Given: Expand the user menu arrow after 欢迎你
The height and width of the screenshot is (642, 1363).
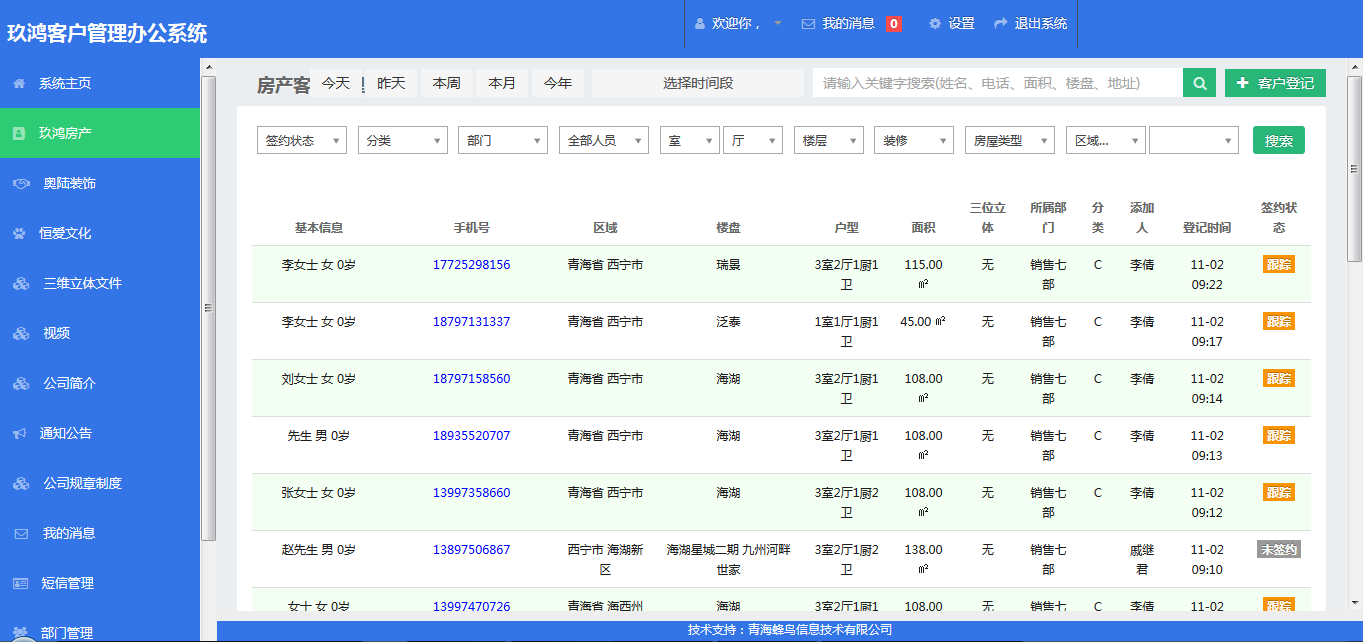Looking at the screenshot, I should [x=778, y=23].
